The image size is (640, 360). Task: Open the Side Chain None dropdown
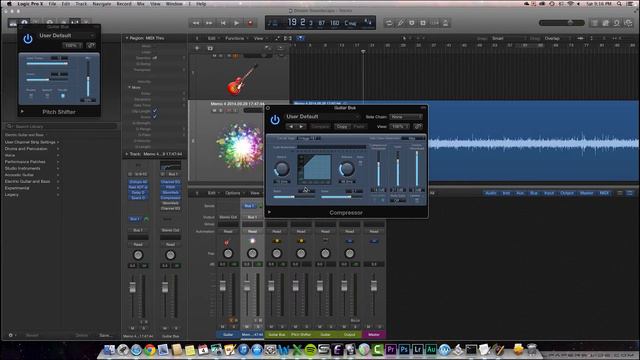[405, 117]
